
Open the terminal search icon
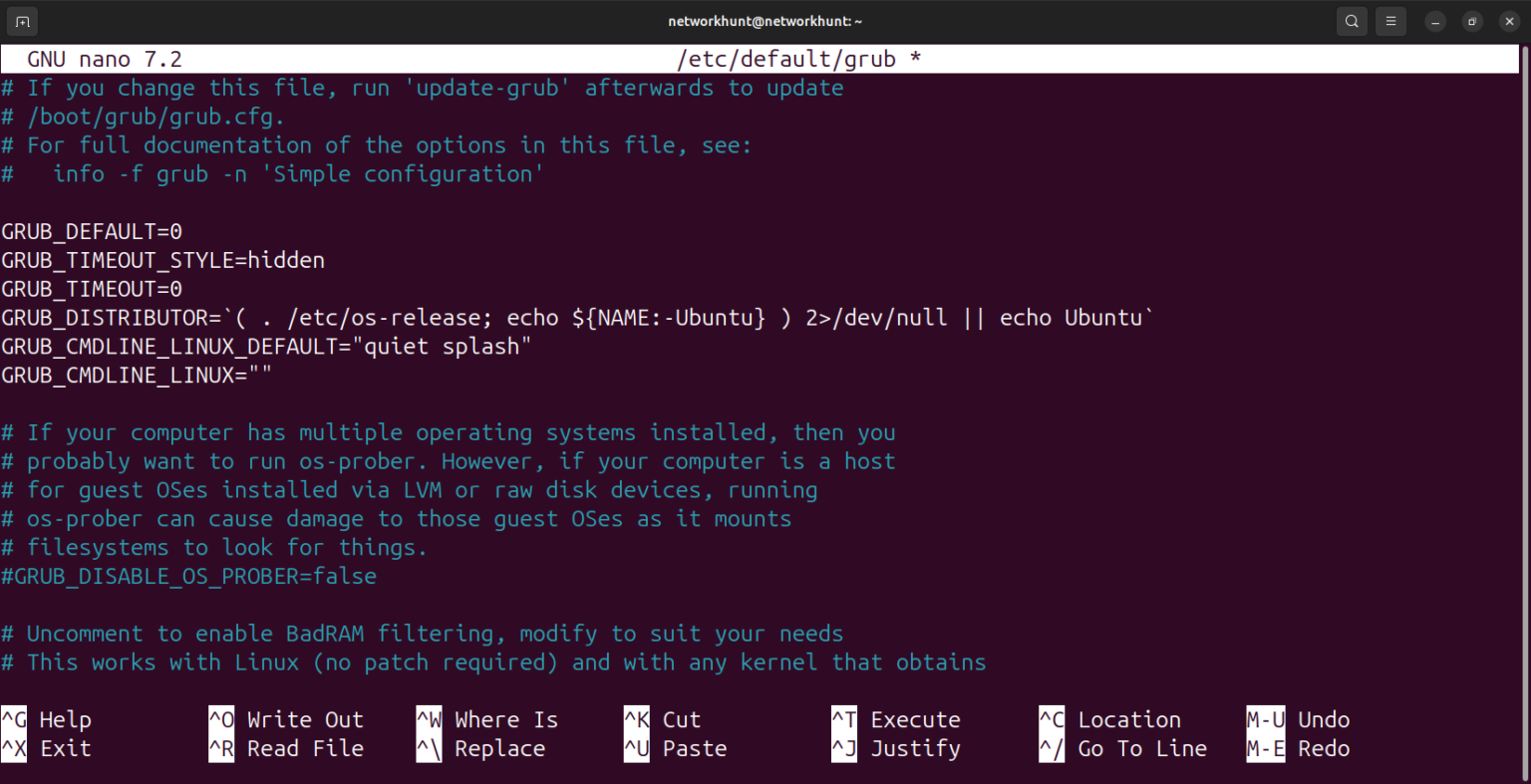(x=1352, y=20)
